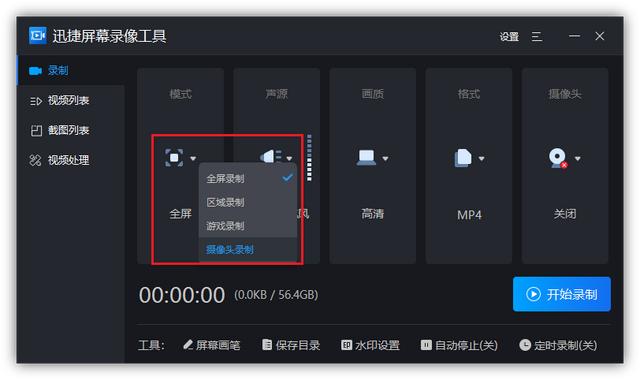Expand the 声源 audio source dropdown arrow
The image size is (640, 380).
289,158
